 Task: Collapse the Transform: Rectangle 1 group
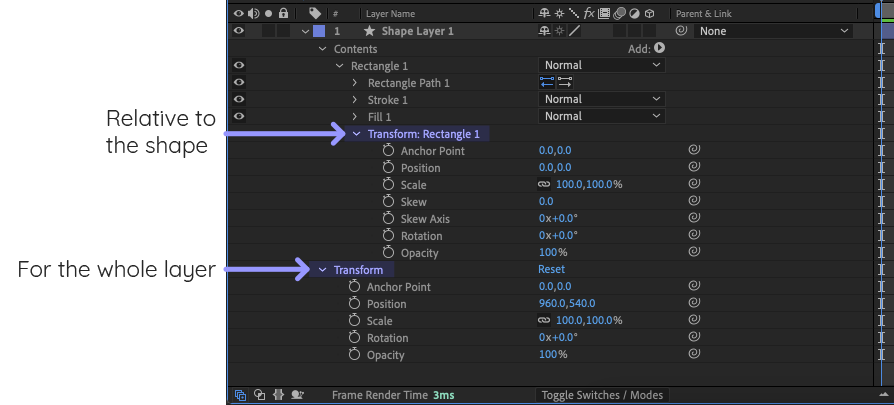[356, 134]
